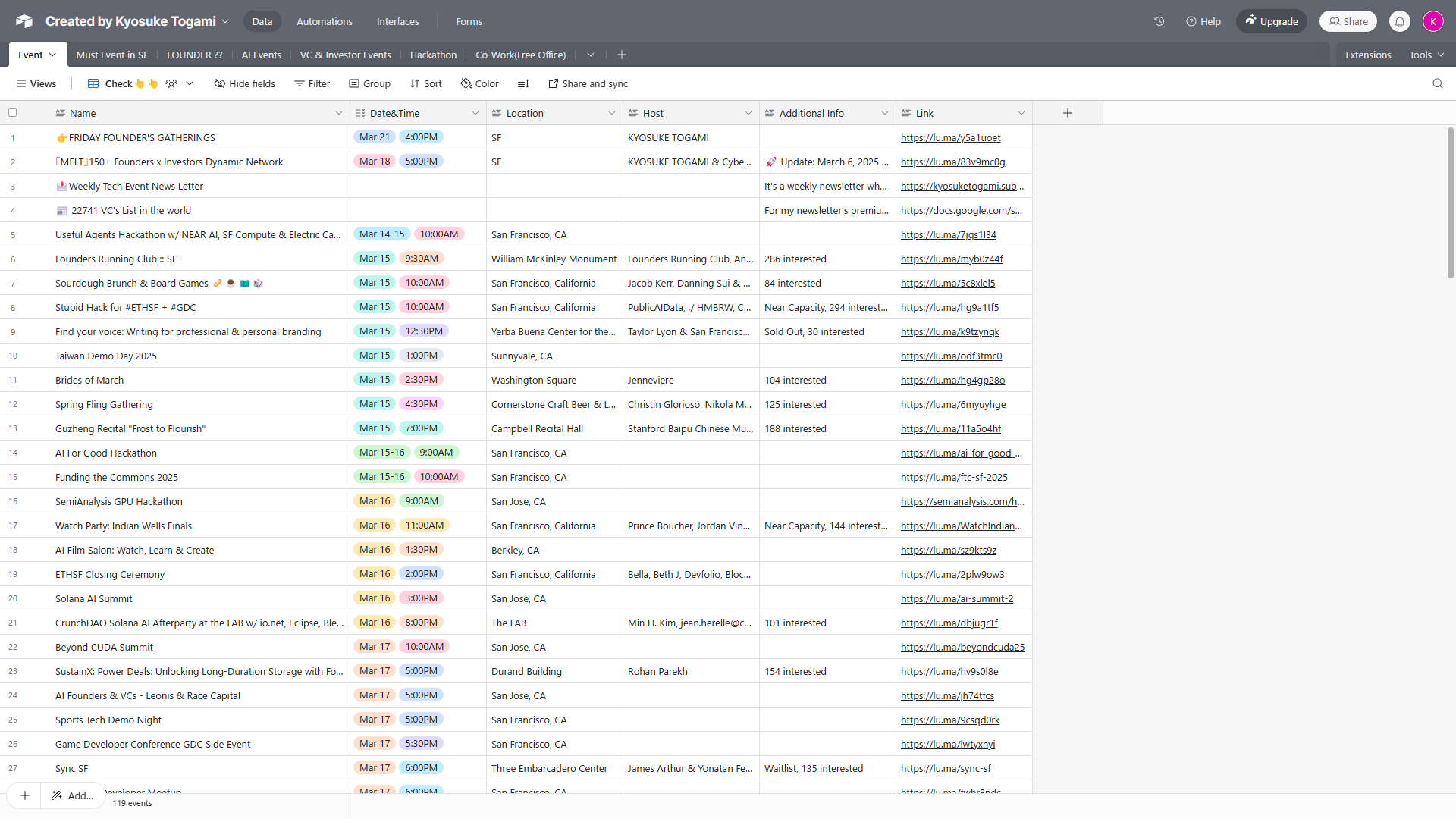Open link https://lu.ma/beyondcuda25

[962, 647]
